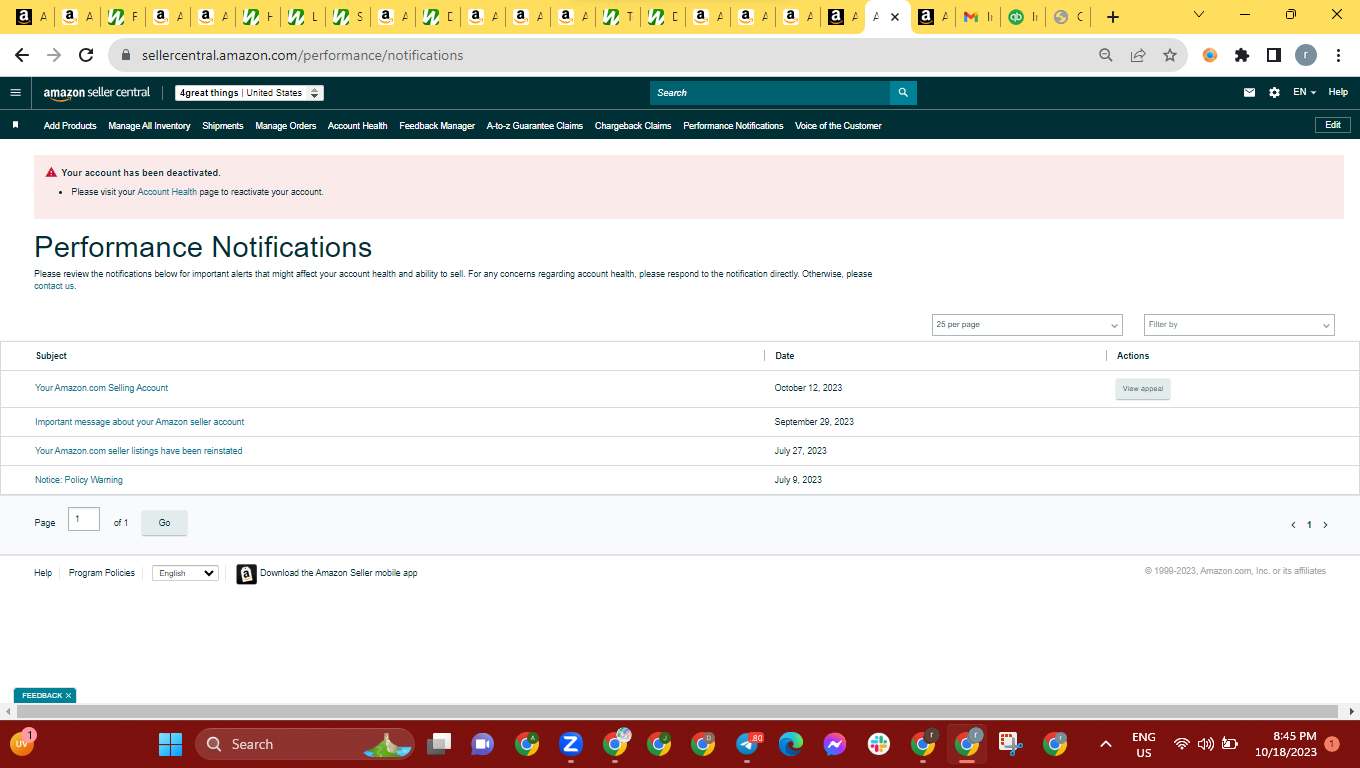1360x768 pixels.
Task: Open A-to-z Guarantee Claims
Action: pyautogui.click(x=535, y=126)
